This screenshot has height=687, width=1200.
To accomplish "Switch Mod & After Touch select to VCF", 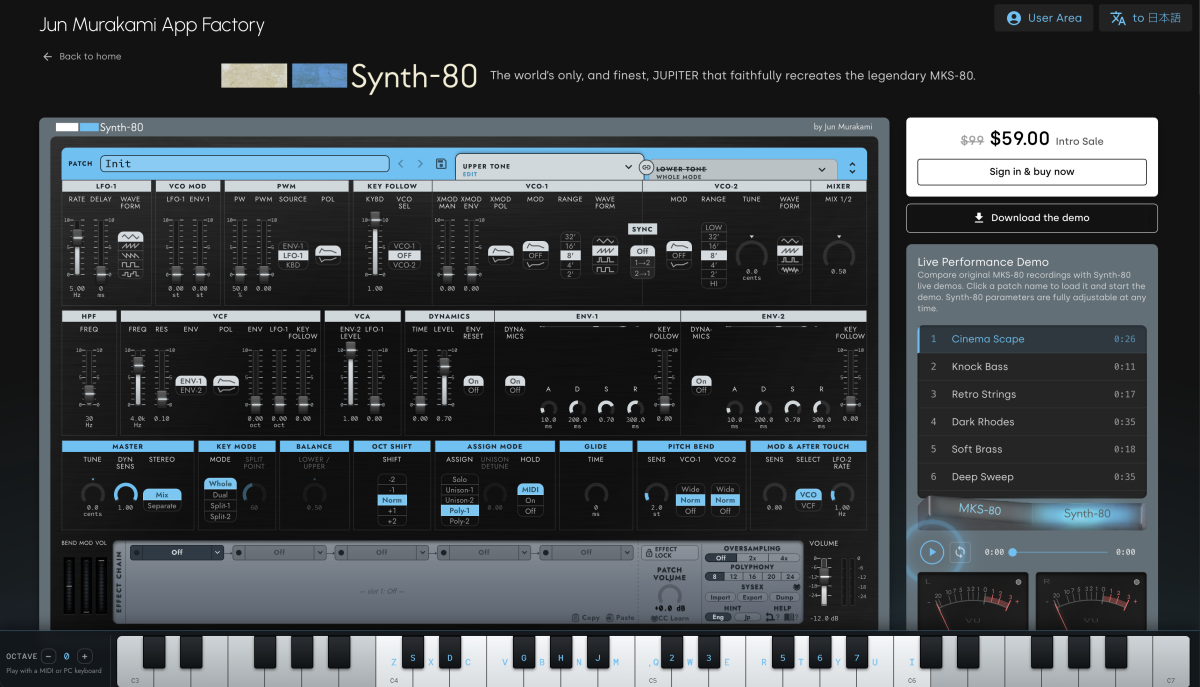I will pyautogui.click(x=808, y=506).
